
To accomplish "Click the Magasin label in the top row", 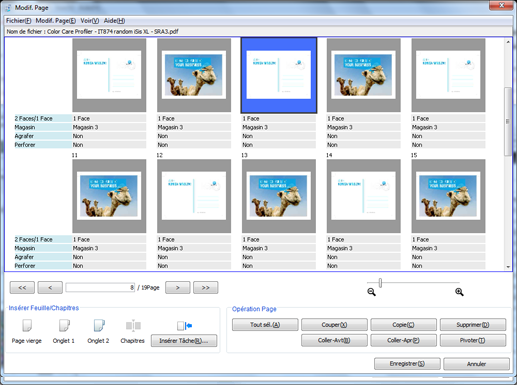I will coord(43,127).
